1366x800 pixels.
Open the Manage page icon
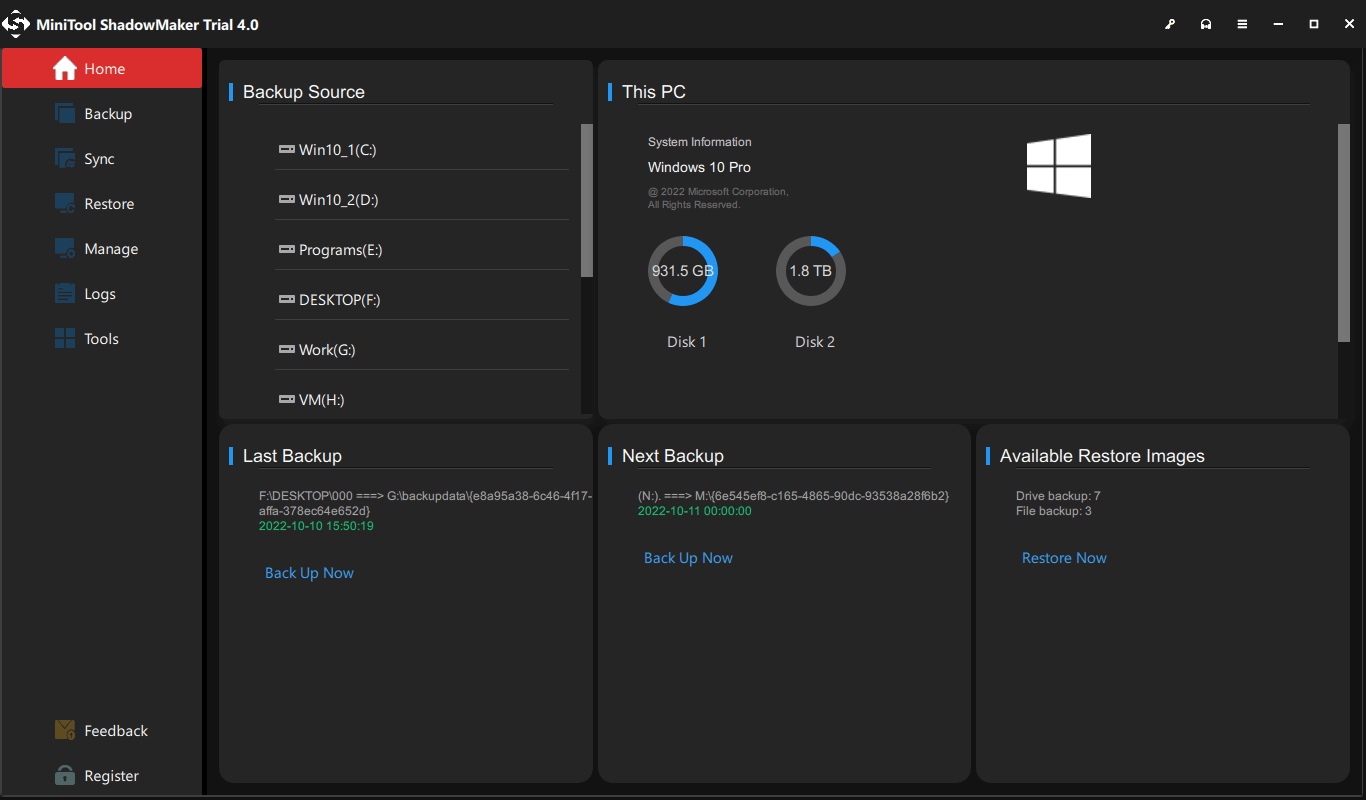(66, 249)
